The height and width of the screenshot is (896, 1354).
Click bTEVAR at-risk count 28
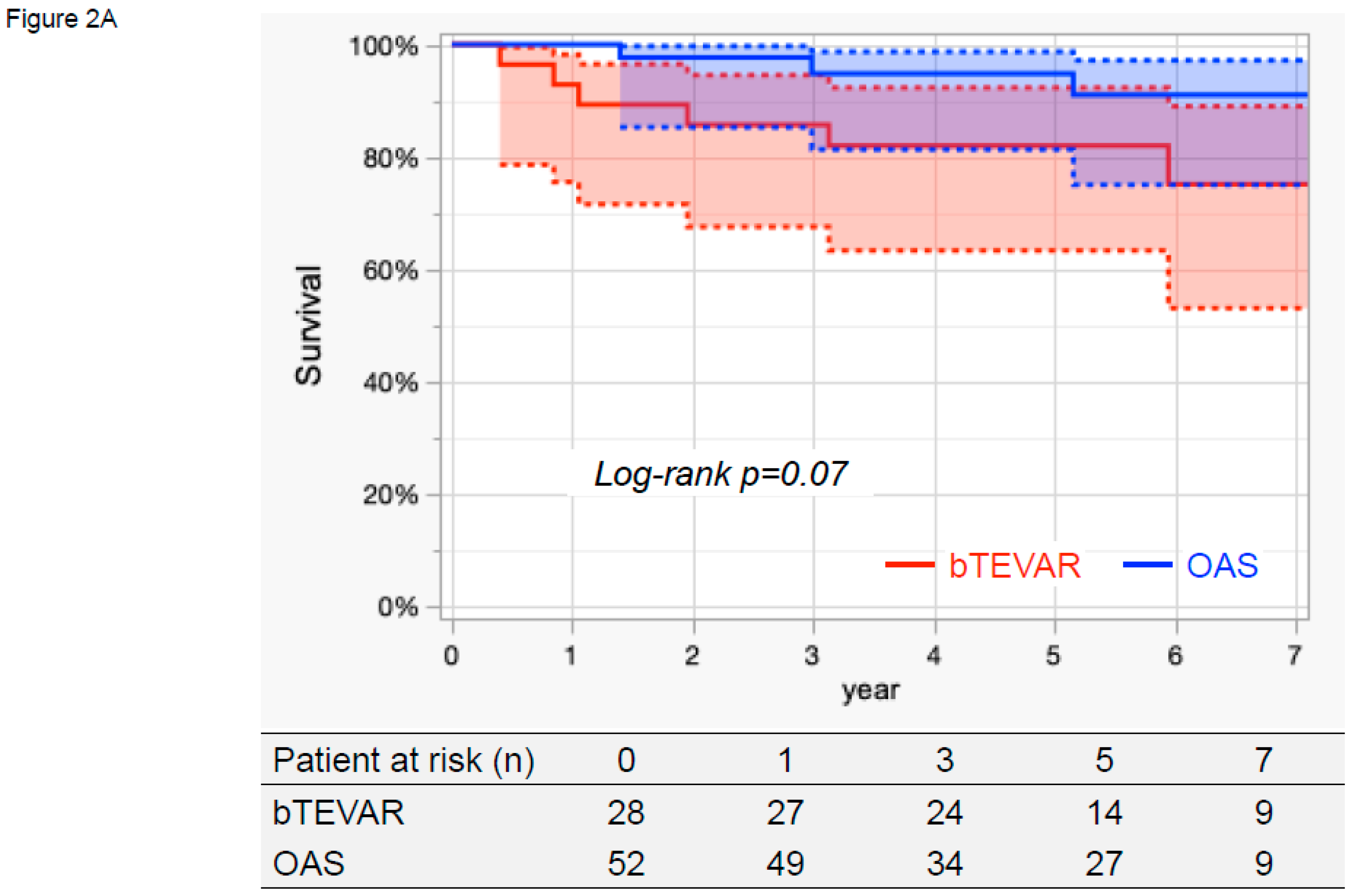point(626,813)
